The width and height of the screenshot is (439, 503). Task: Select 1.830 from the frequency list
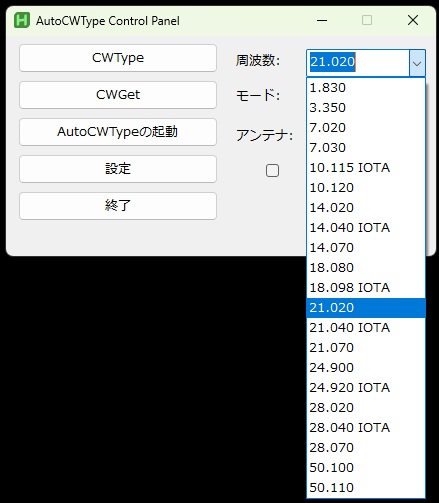(366, 88)
